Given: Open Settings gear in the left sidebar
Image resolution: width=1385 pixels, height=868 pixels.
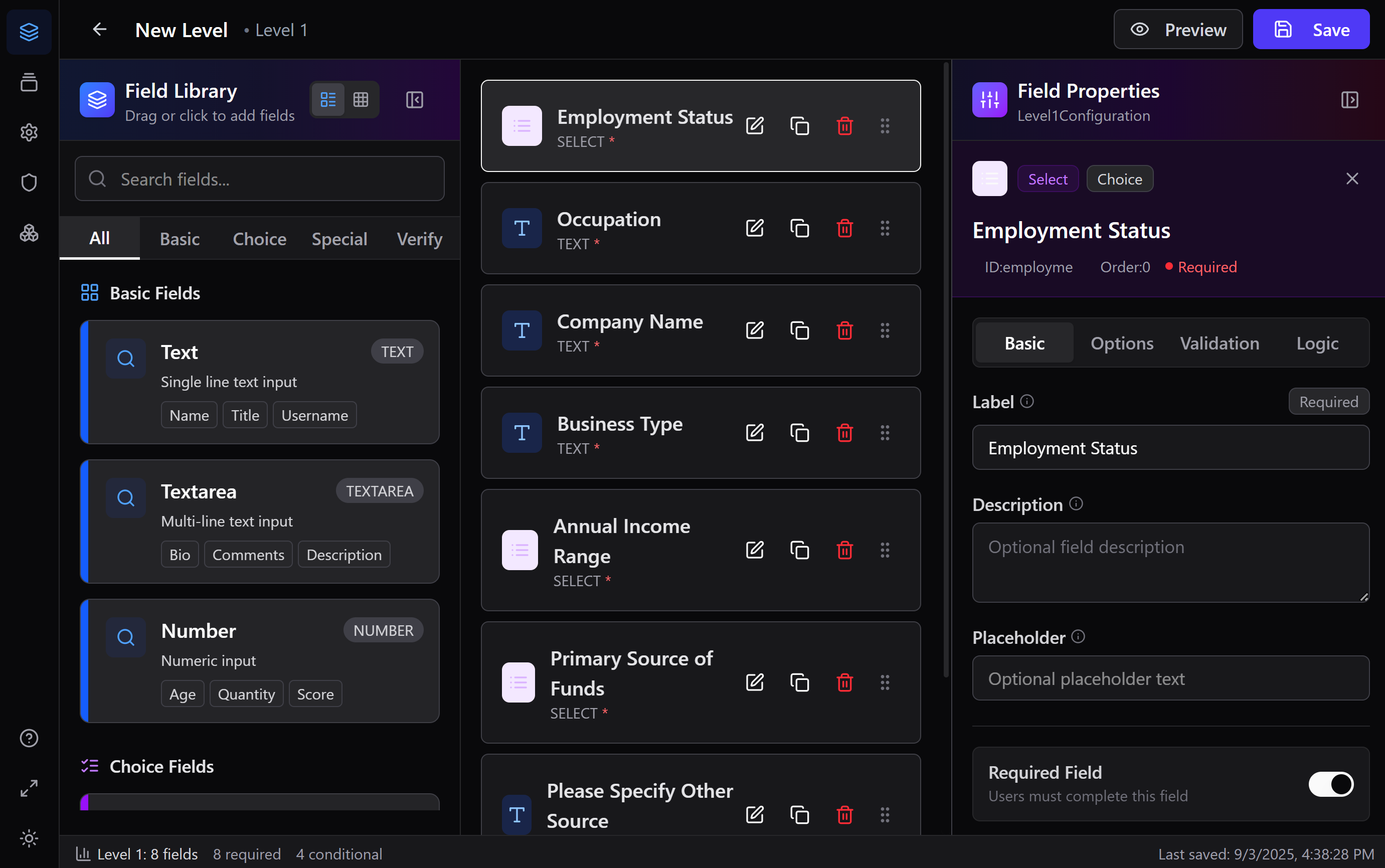Looking at the screenshot, I should pyautogui.click(x=29, y=132).
